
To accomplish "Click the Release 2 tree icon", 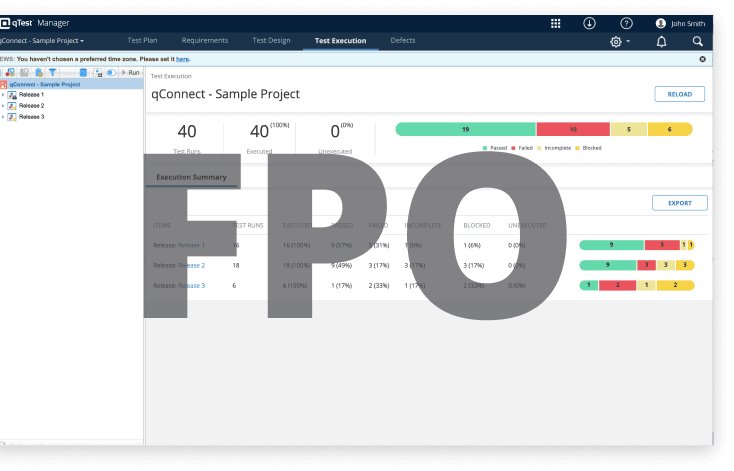I will (x=12, y=106).
